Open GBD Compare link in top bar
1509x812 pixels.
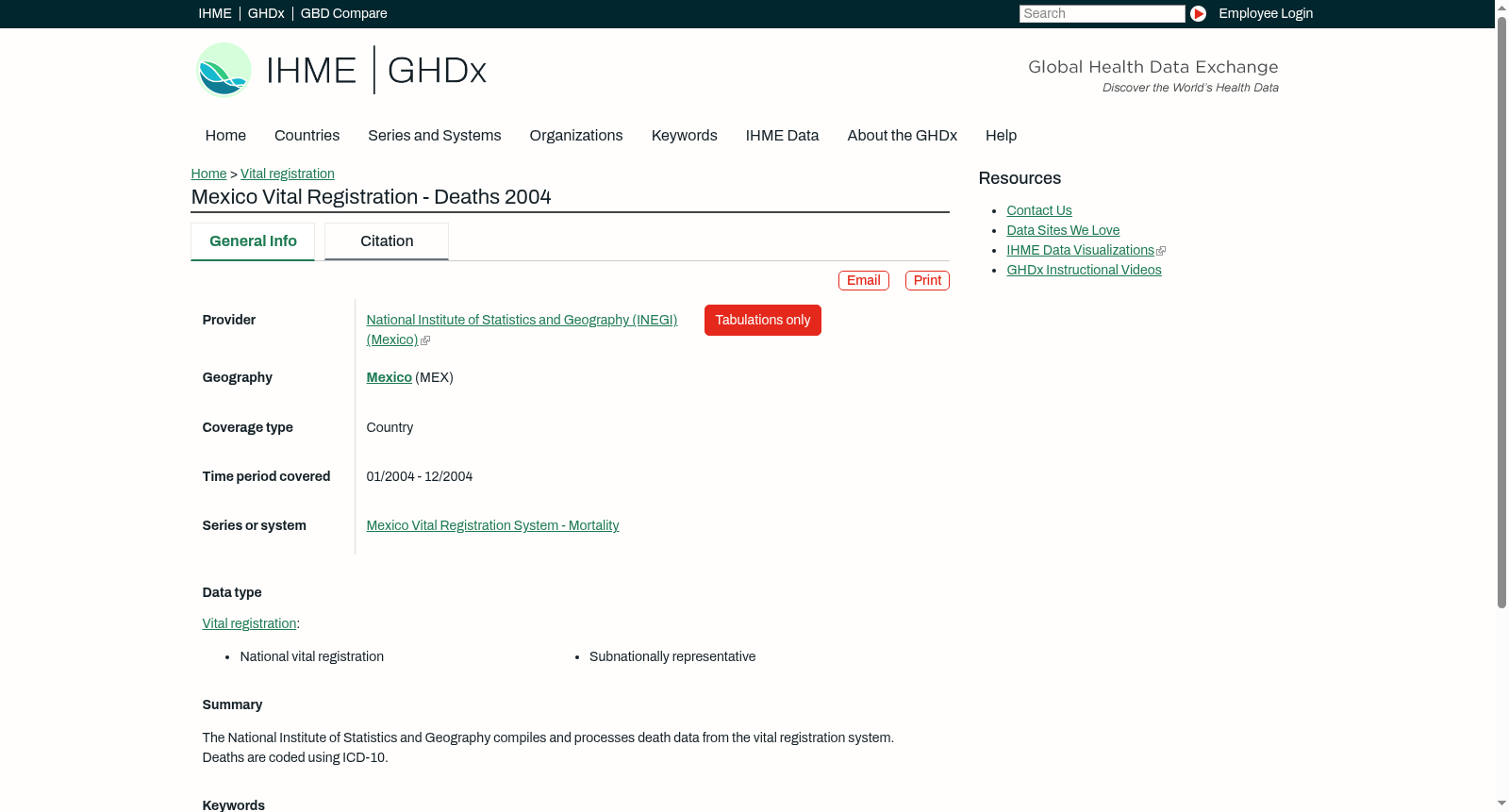343,13
